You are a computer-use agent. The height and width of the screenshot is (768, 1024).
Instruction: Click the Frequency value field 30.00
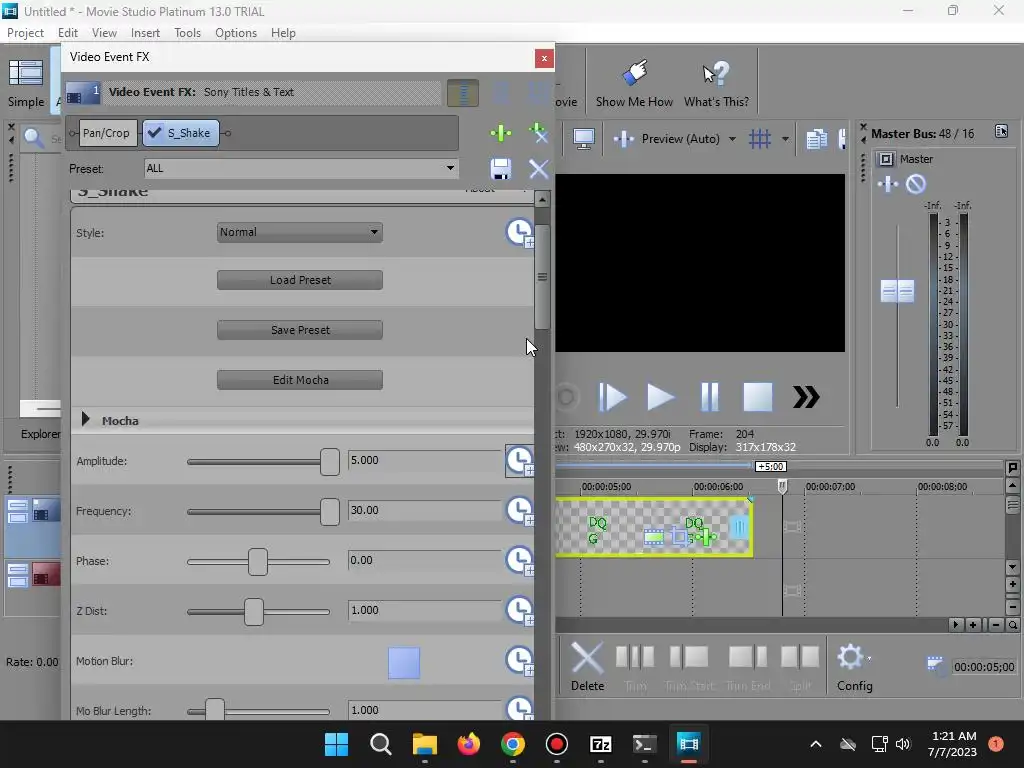tap(424, 511)
